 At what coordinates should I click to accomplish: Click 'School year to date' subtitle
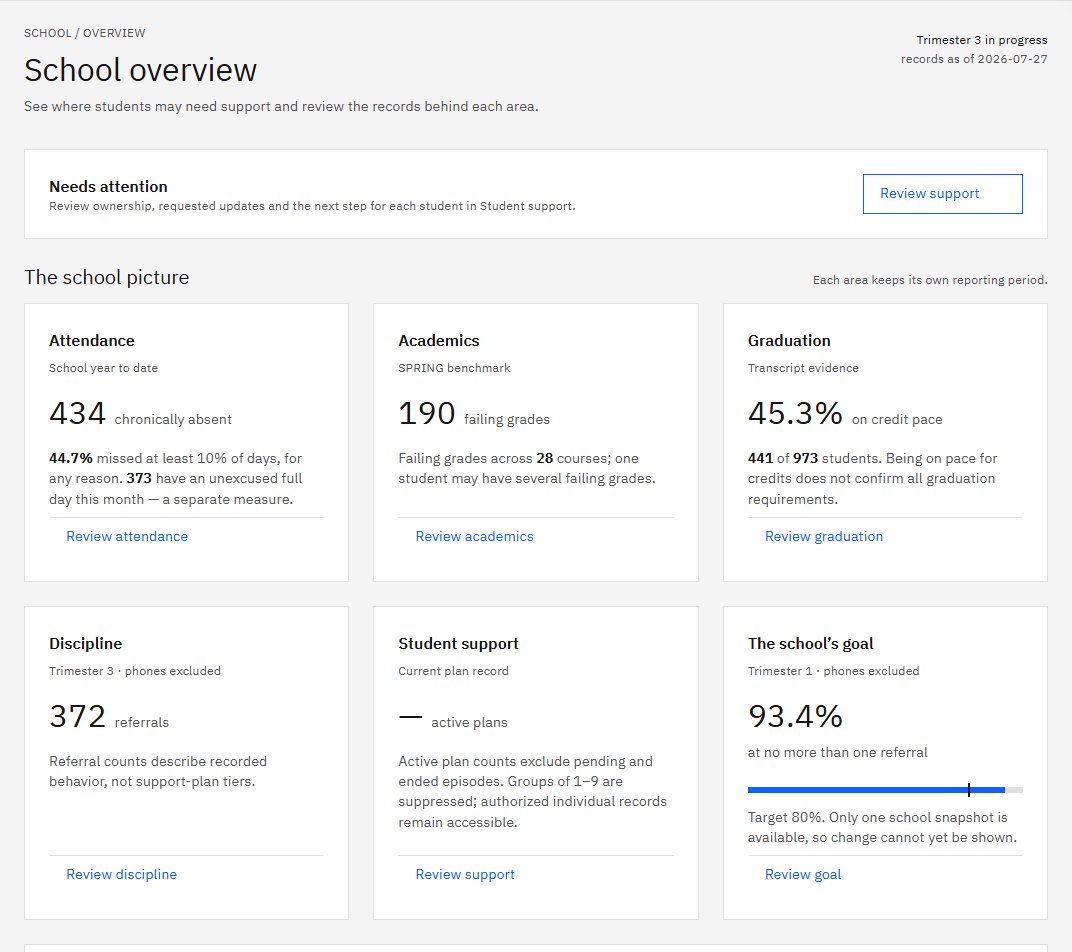tap(103, 368)
